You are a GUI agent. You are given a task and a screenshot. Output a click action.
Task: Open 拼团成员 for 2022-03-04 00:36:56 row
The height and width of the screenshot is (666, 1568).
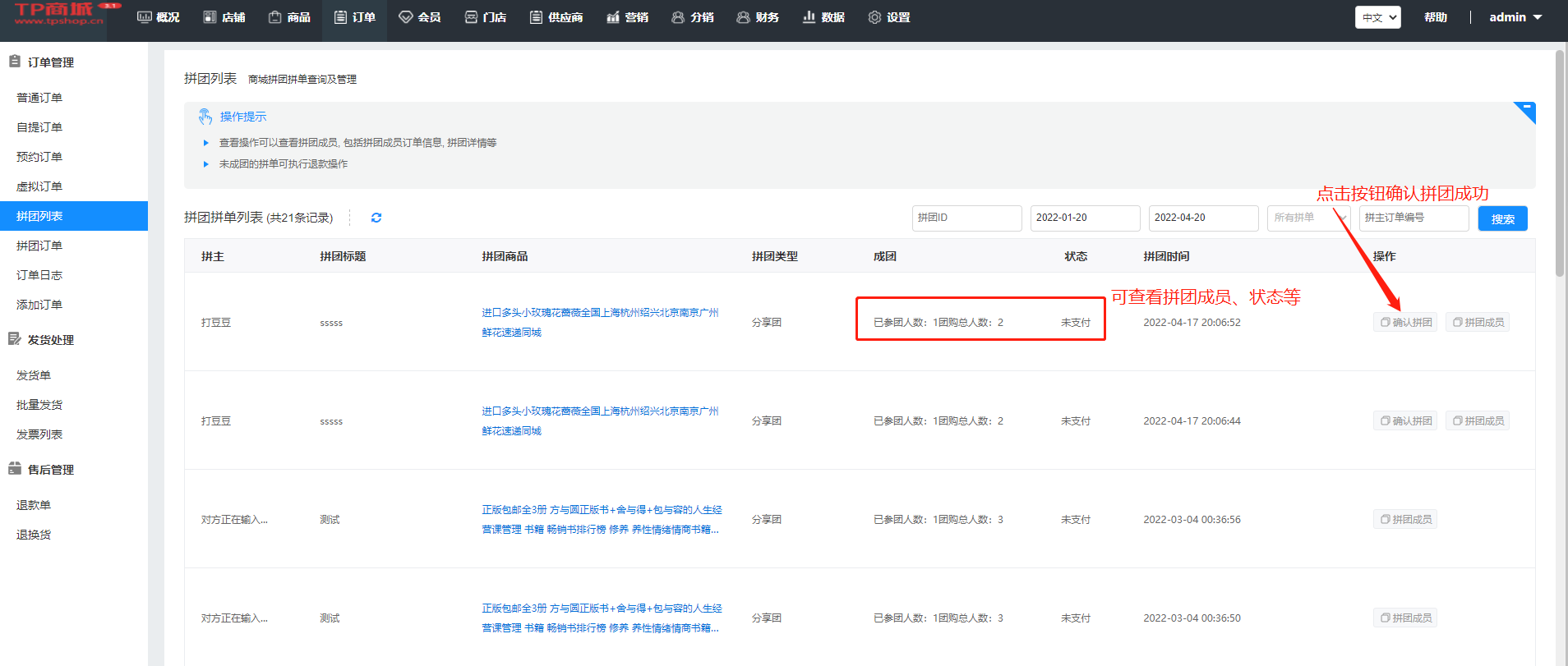pyautogui.click(x=1405, y=520)
